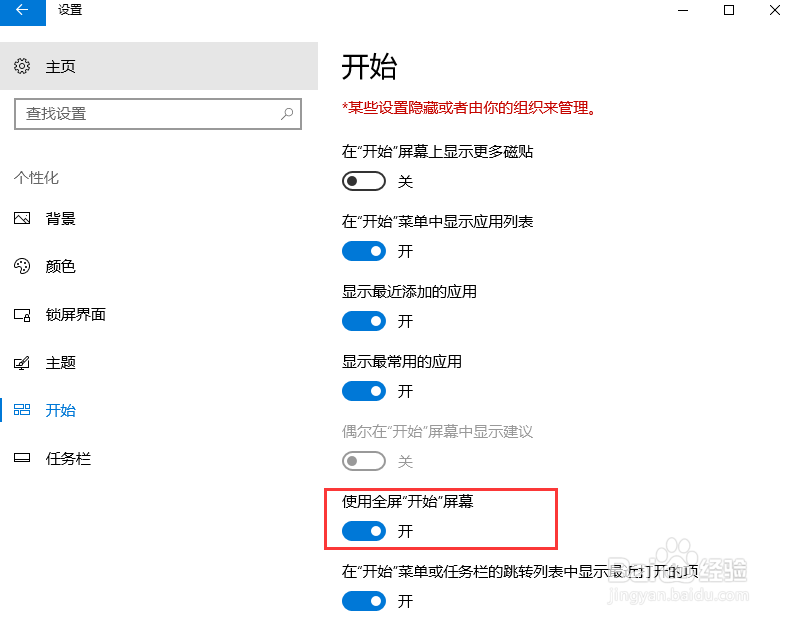Click the 主页 (Home) label

[60, 67]
